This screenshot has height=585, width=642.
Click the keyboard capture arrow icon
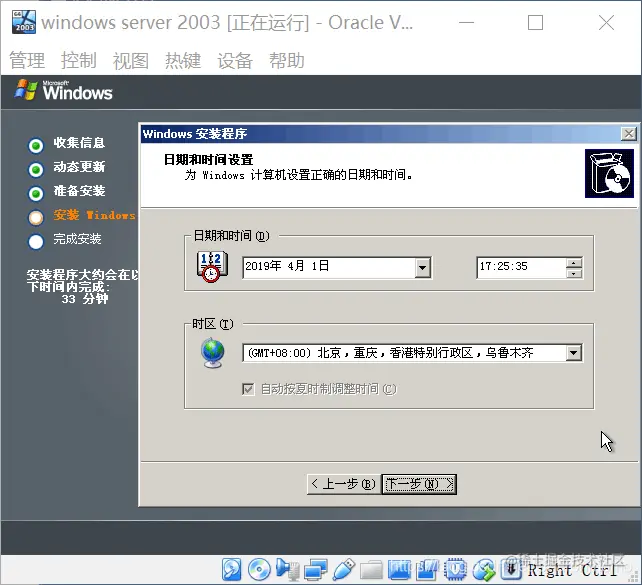511,569
